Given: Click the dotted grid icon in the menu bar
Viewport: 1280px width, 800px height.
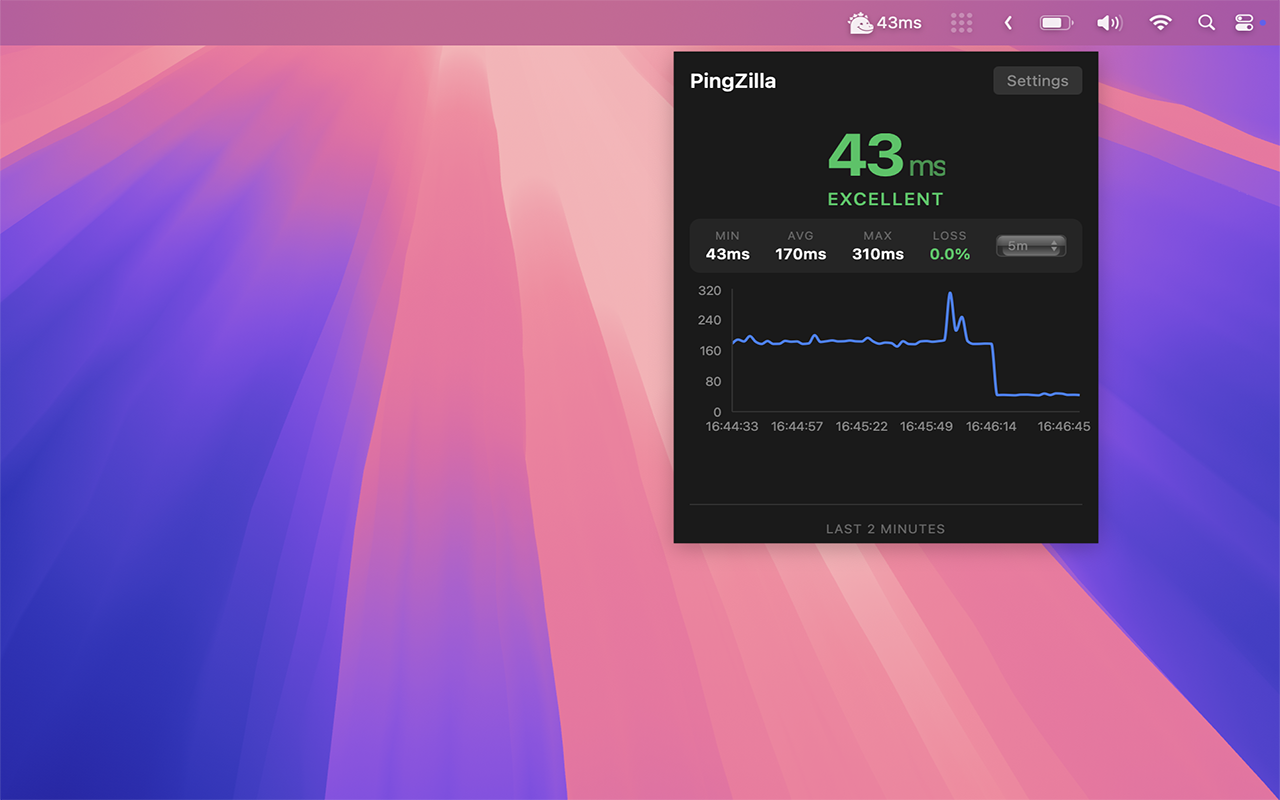Looking at the screenshot, I should 961,22.
